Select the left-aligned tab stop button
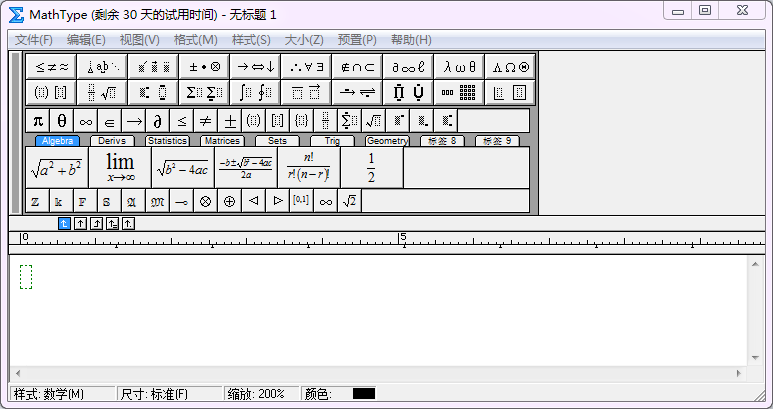Screen dimensions: 773x409 point(65,223)
